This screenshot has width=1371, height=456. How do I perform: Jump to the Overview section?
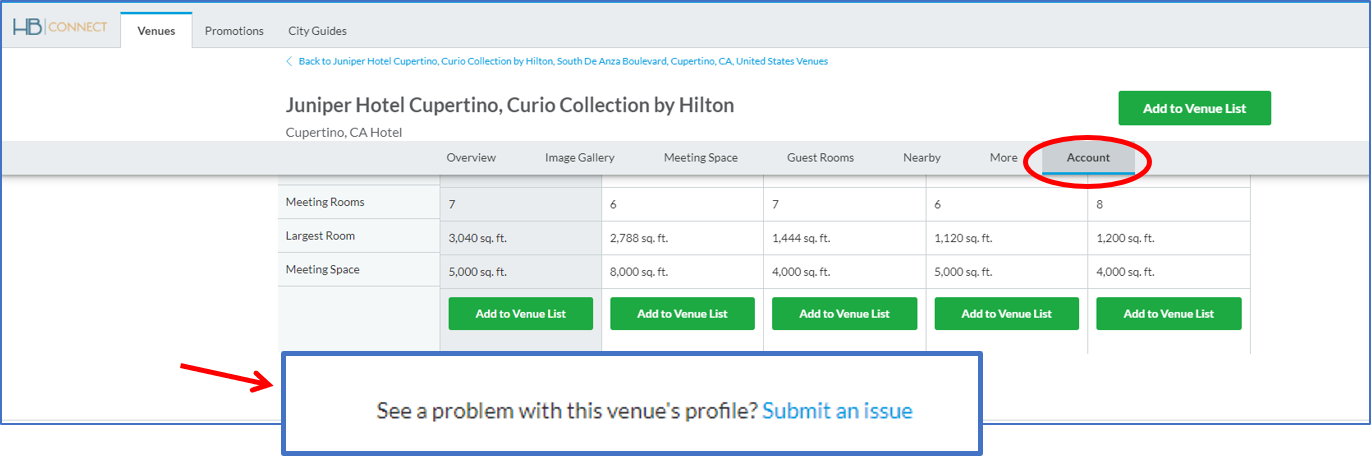pos(471,158)
